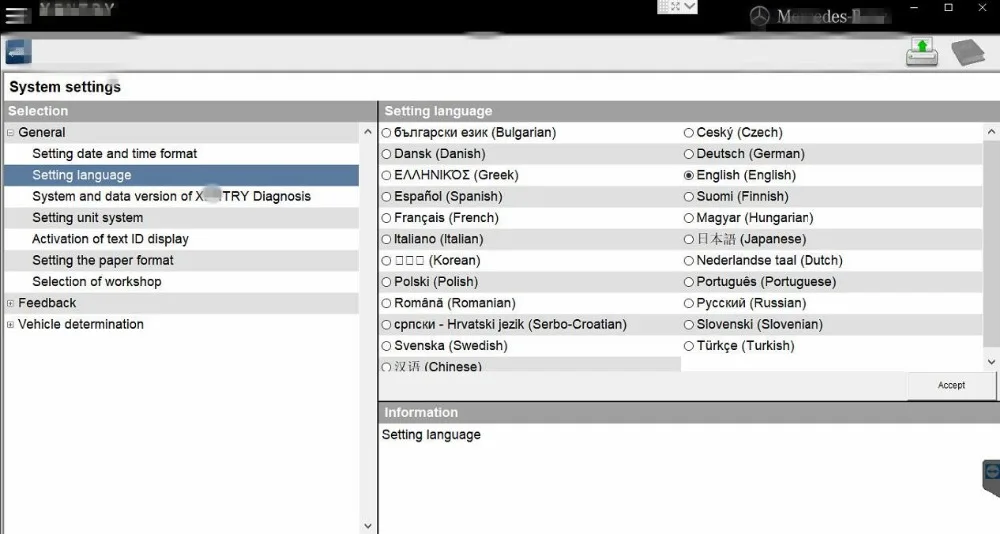This screenshot has width=1000, height=534.
Task: Open the dropdown arrow in title bar
Action: (x=690, y=6)
